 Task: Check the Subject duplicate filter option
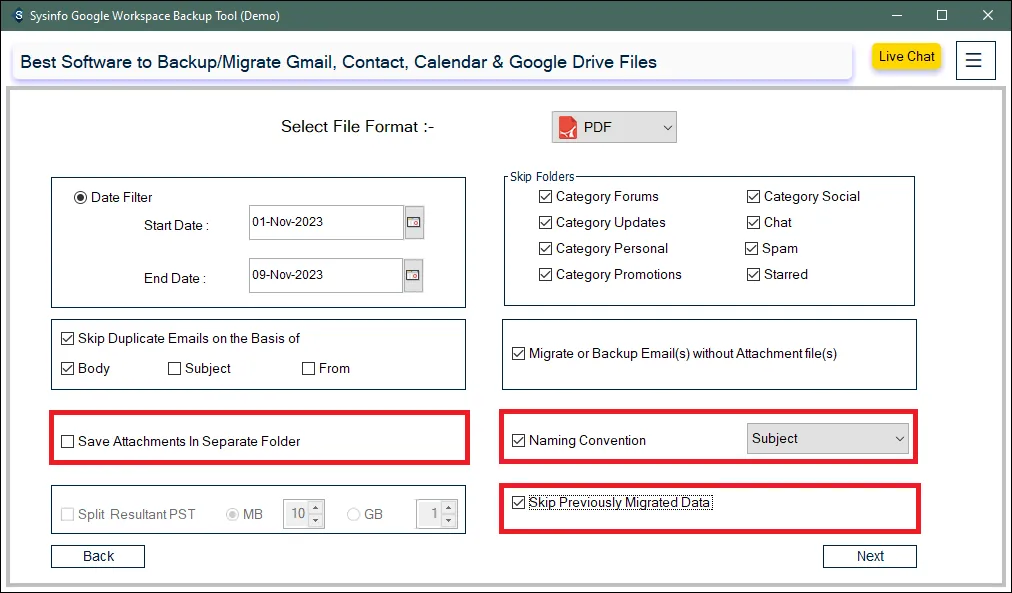click(175, 369)
